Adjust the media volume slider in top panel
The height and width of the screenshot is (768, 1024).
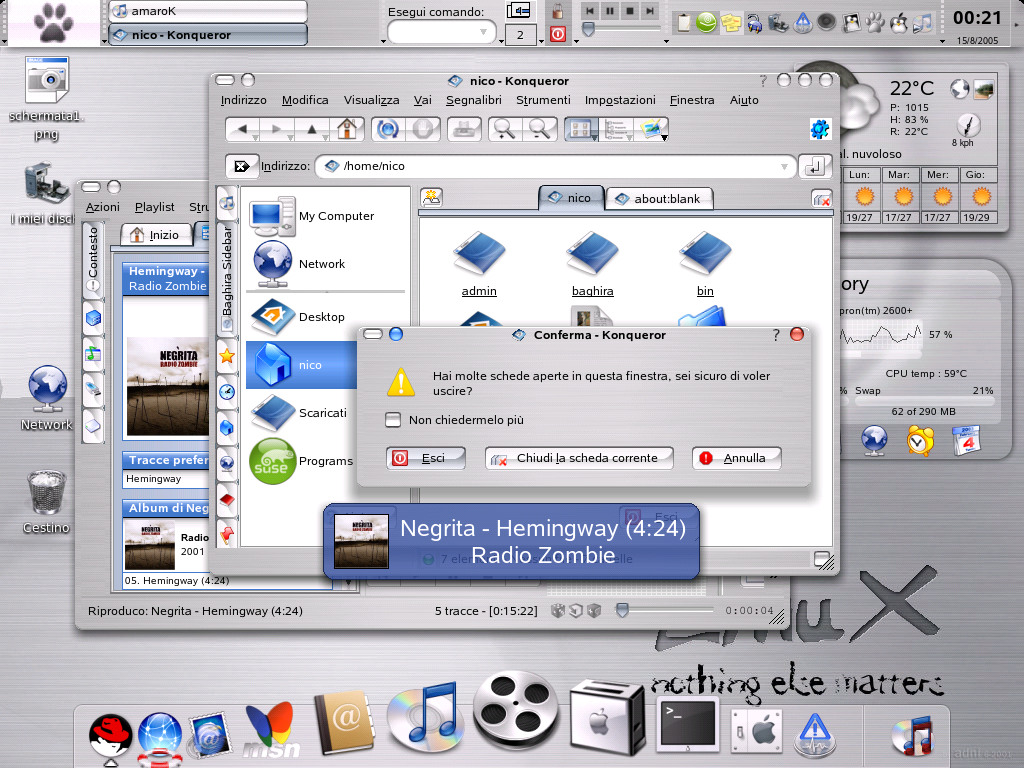(622, 29)
